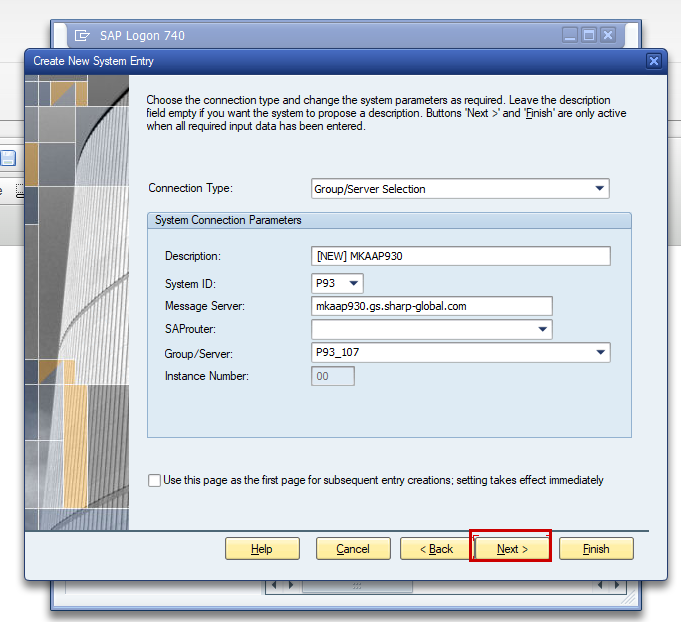Click the 'Description:' label
The image size is (681, 622).
click(193, 256)
